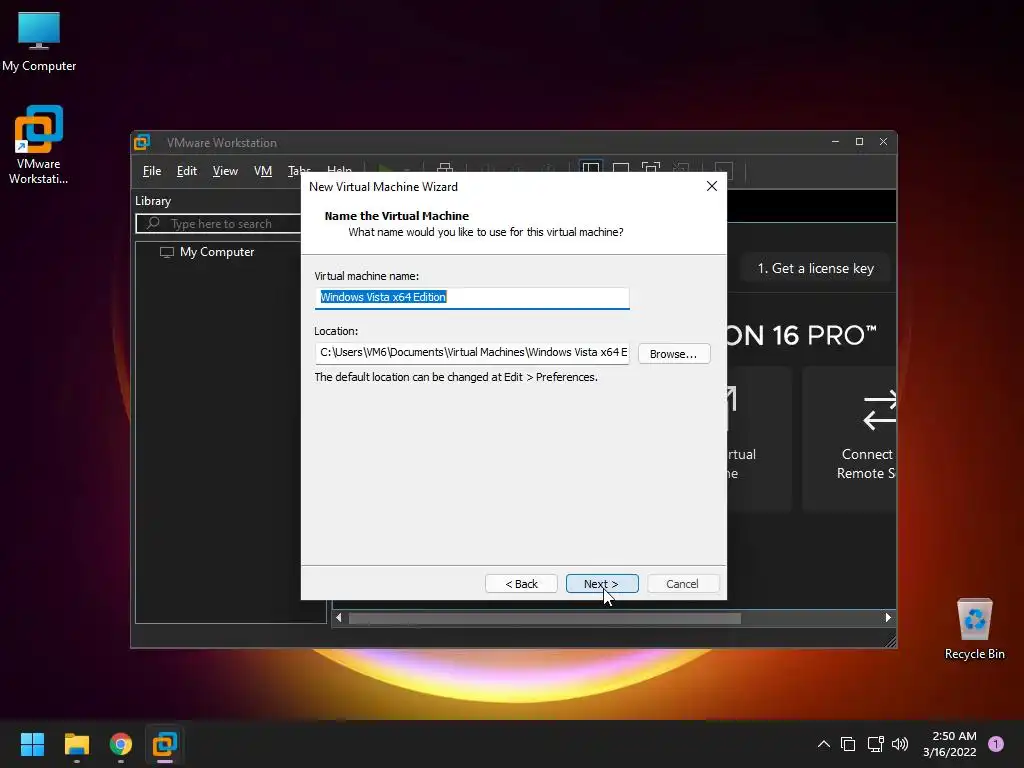This screenshot has height=768, width=1024.
Task: Move the horizontal scrollbar to the right using its arrow
Action: [888, 618]
